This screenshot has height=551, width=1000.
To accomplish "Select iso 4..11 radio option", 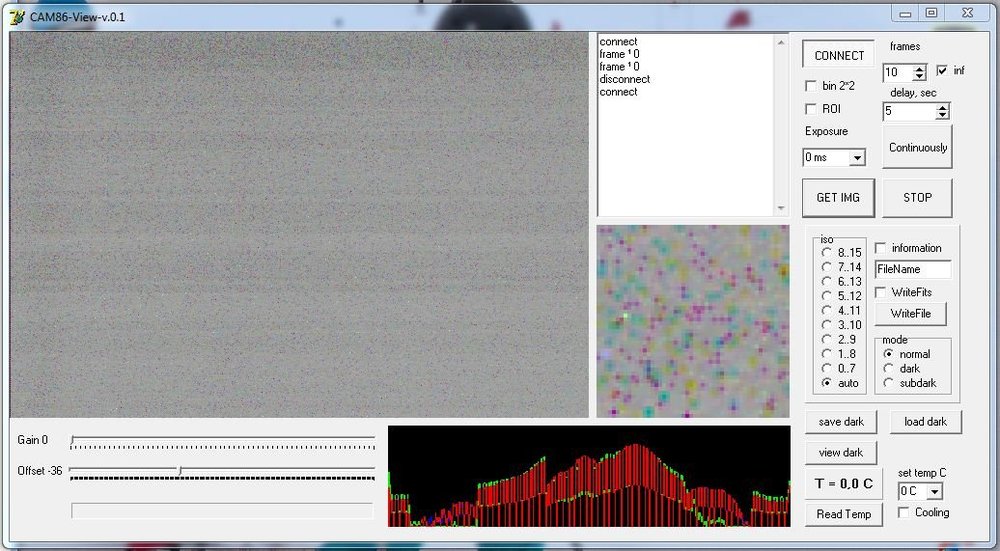I will point(827,311).
